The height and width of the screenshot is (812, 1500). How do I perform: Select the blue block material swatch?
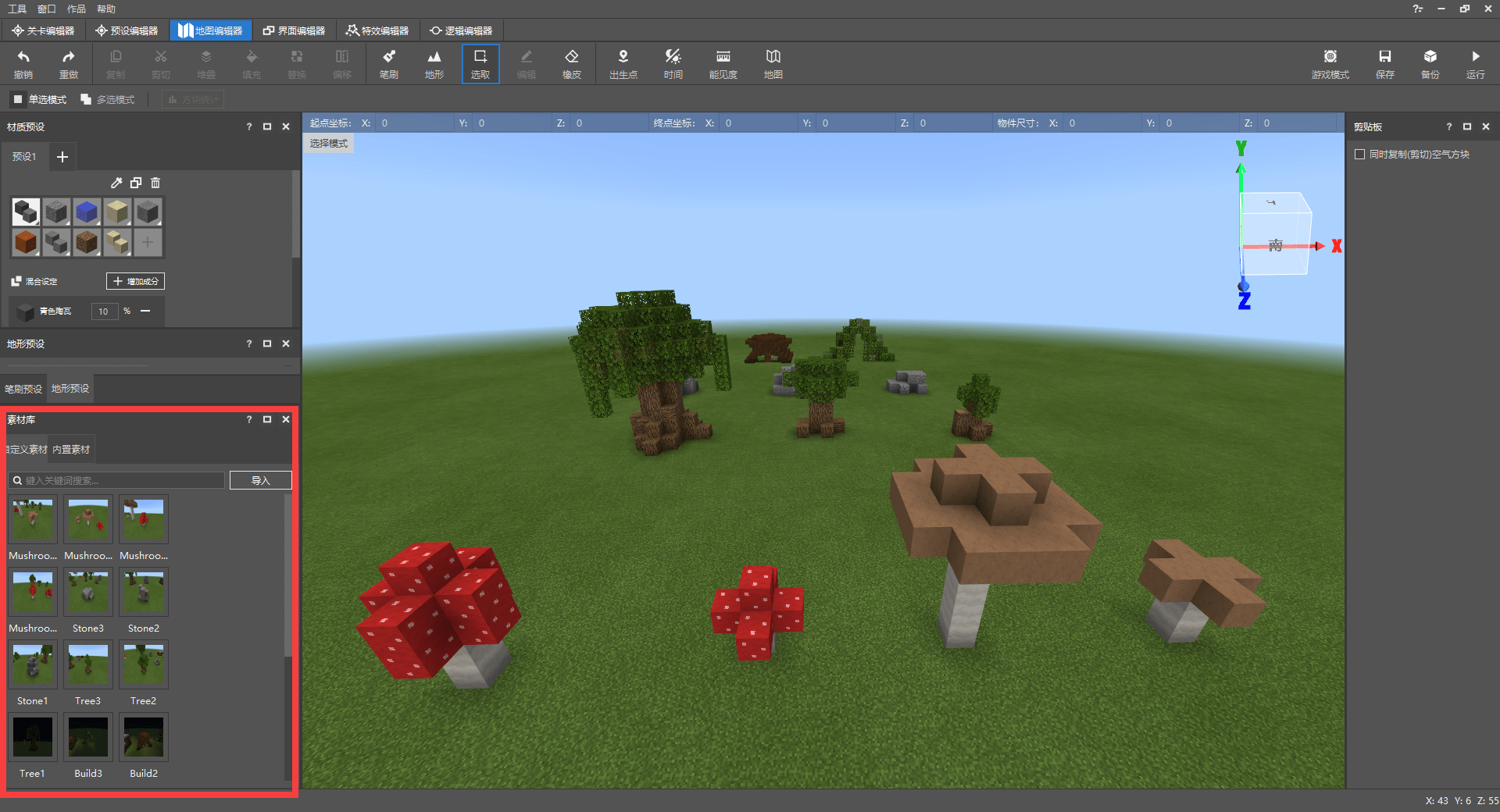pos(87,212)
